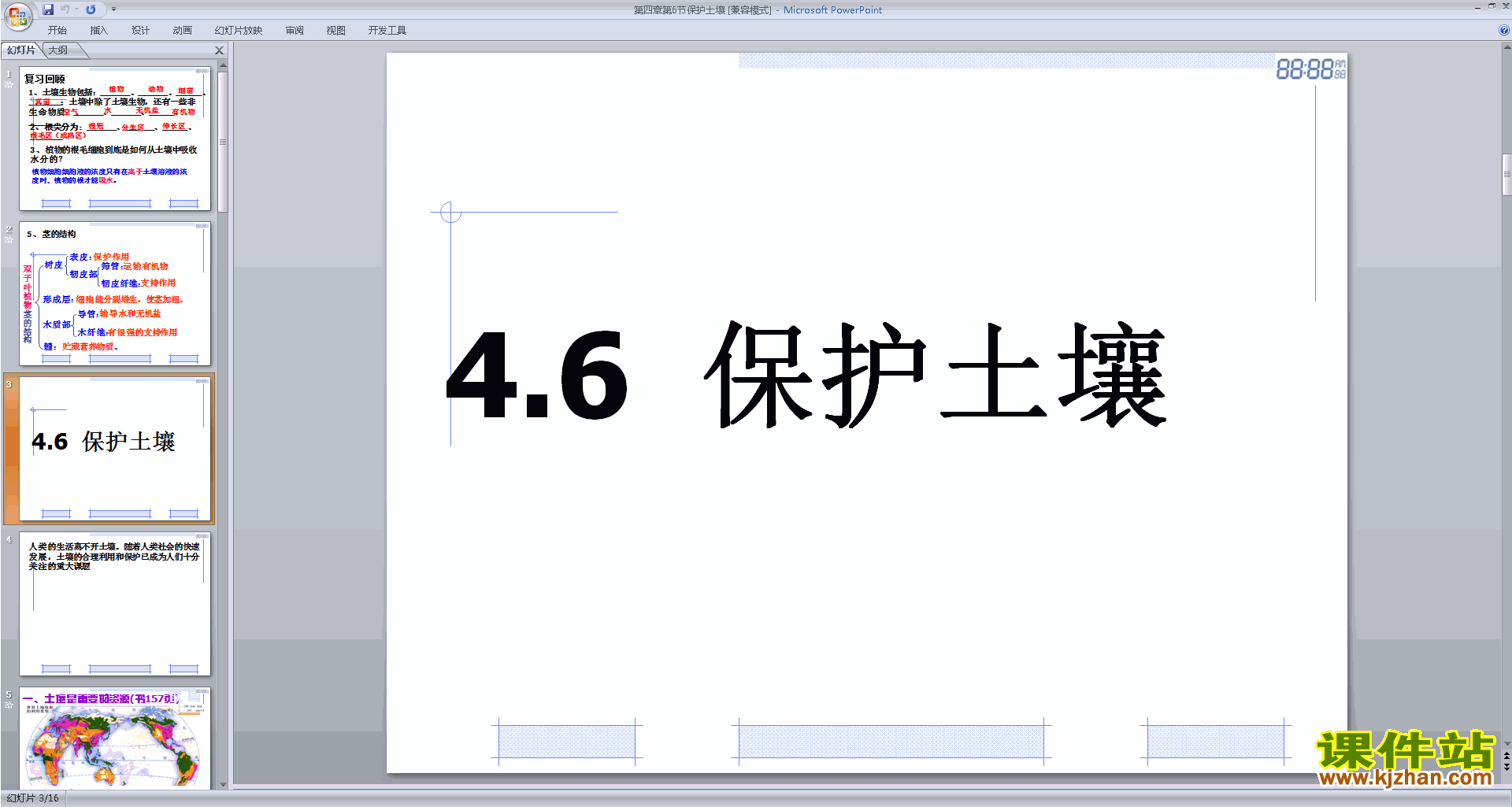The width and height of the screenshot is (1512, 807).
Task: Switch to the 视图 ribbon tab
Action: (x=335, y=31)
